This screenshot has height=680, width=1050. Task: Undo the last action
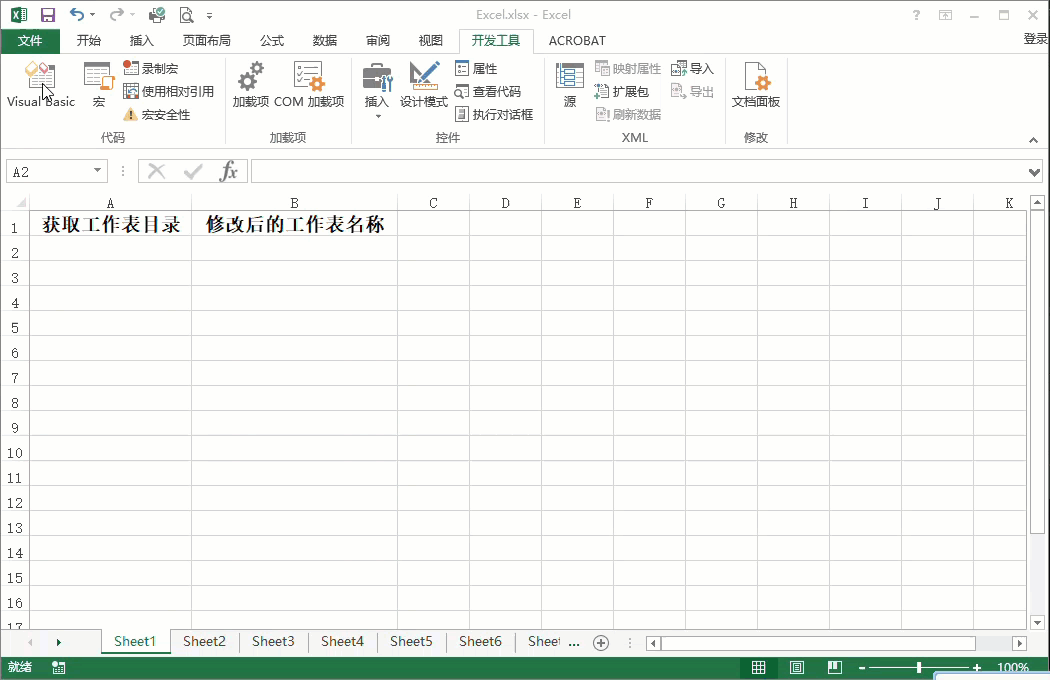click(76, 14)
